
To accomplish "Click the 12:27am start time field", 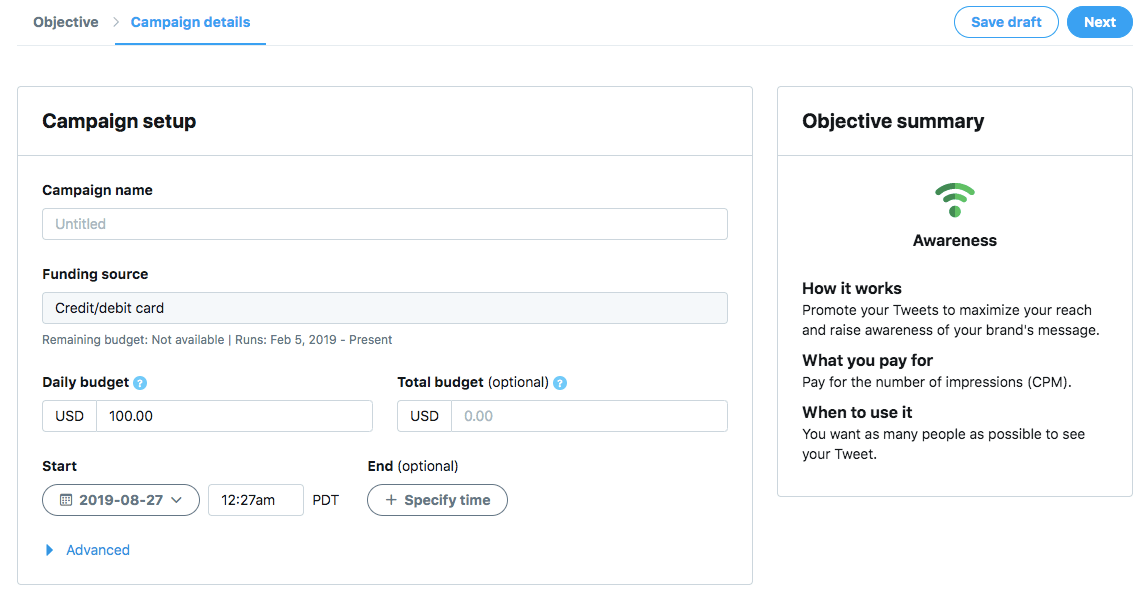I will coord(255,500).
